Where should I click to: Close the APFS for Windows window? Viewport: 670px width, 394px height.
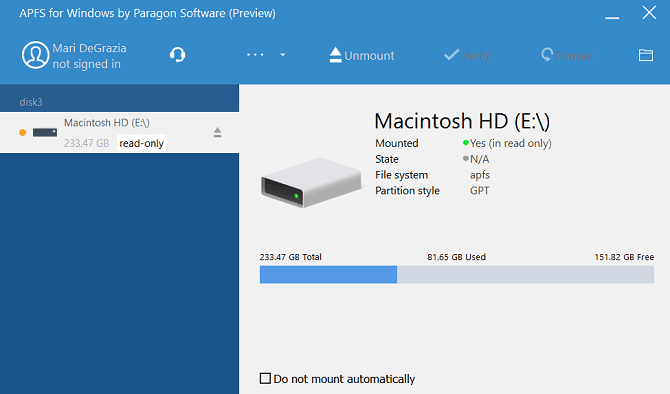click(x=649, y=12)
